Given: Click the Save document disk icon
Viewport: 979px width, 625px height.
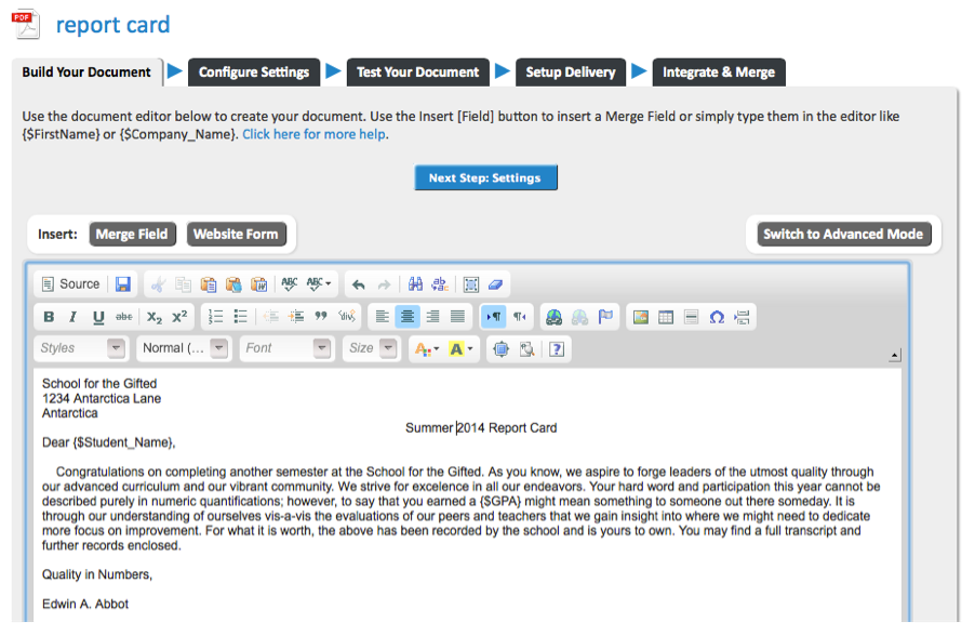Looking at the screenshot, I should (121, 284).
